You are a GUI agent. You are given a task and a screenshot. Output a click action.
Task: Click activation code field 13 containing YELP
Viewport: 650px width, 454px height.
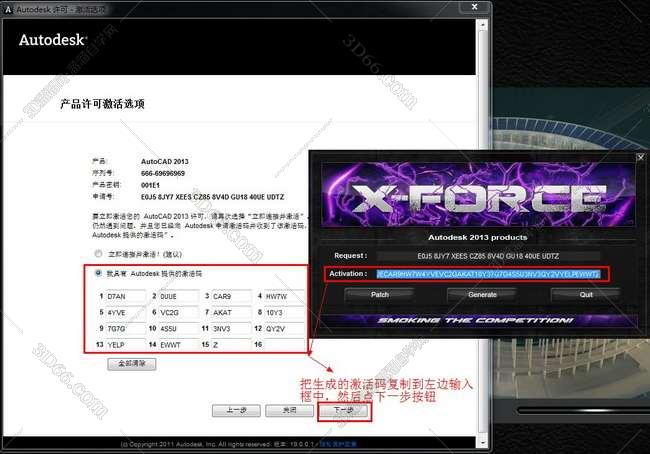(126, 345)
